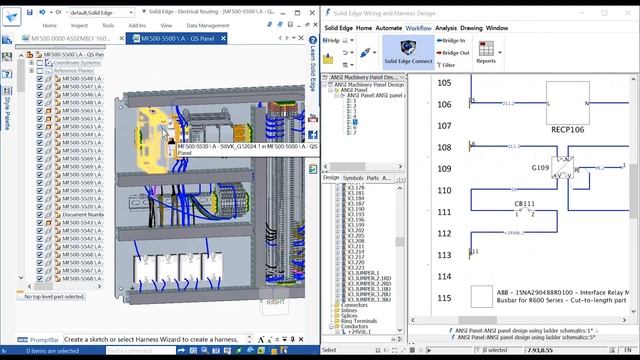Open the Style Palette side tab
This screenshot has height=360, width=640.
coord(7,109)
